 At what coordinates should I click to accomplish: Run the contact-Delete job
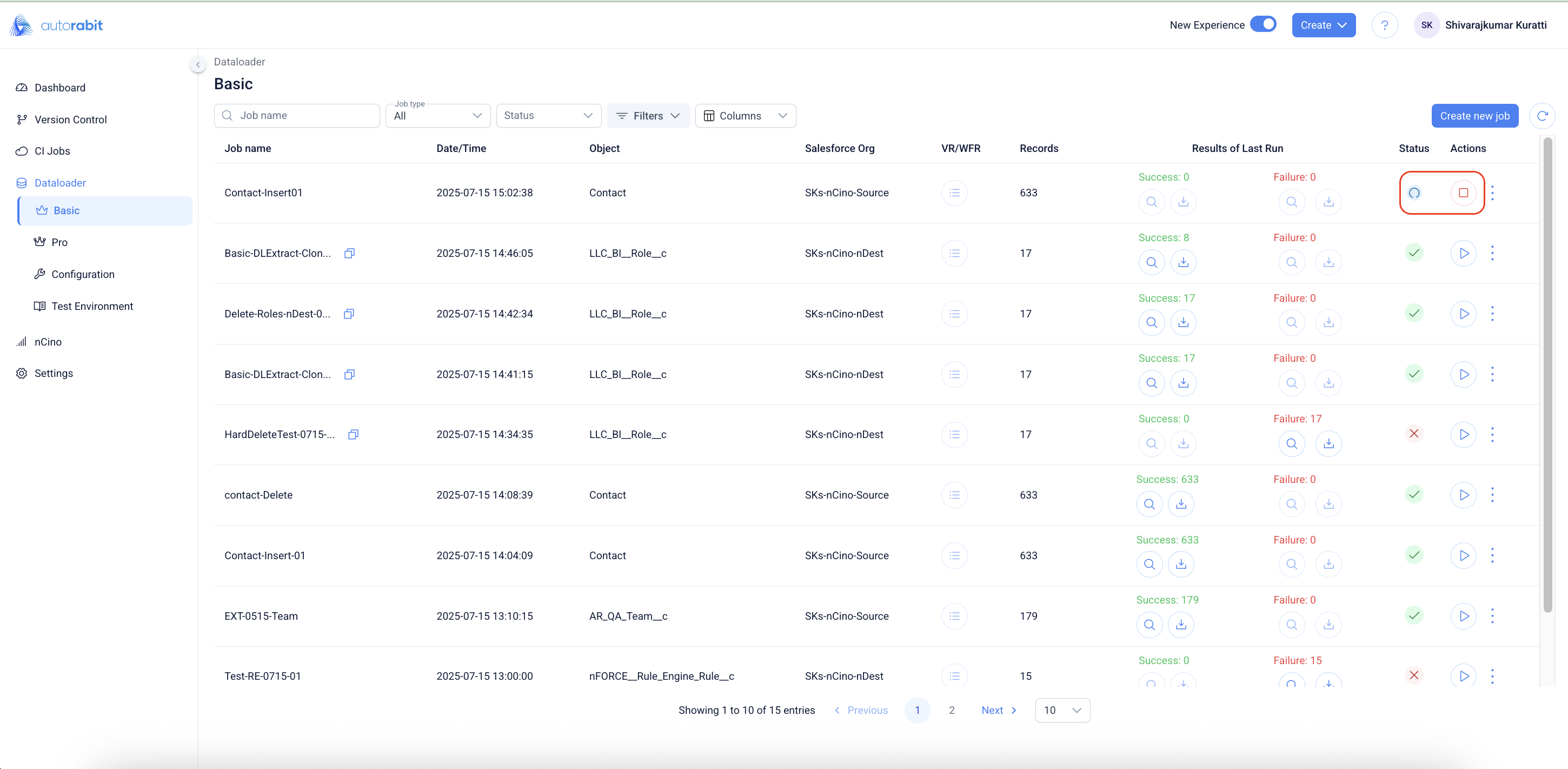[1463, 495]
